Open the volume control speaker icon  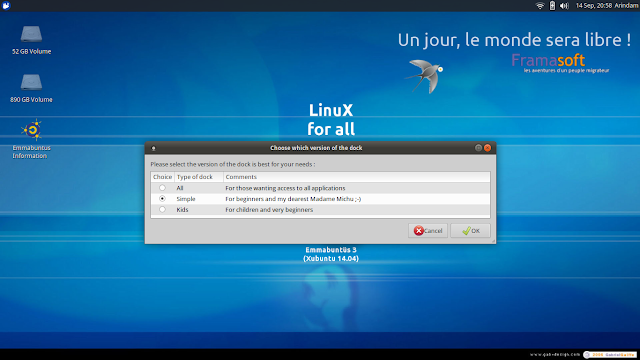[564, 6]
